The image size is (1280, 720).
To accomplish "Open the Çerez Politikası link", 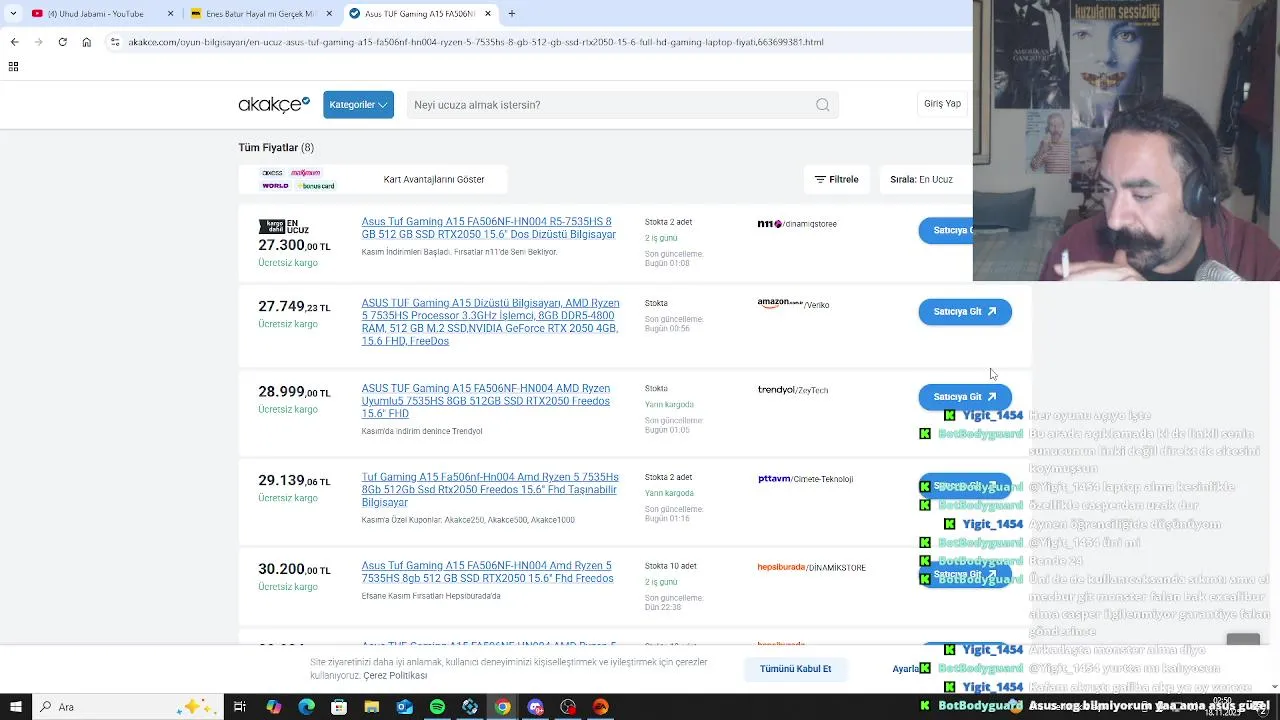I will tap(395, 676).
